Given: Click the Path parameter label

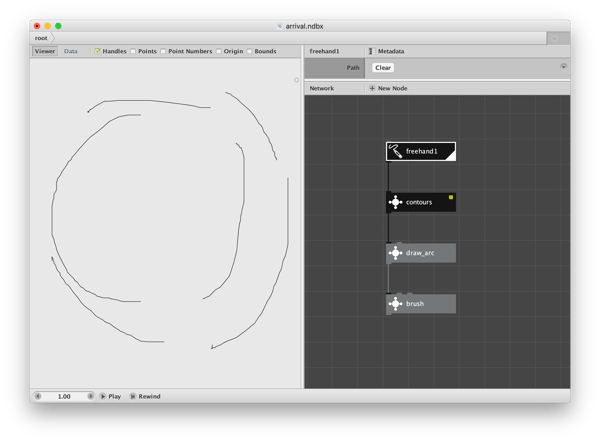Looking at the screenshot, I should click(x=353, y=68).
